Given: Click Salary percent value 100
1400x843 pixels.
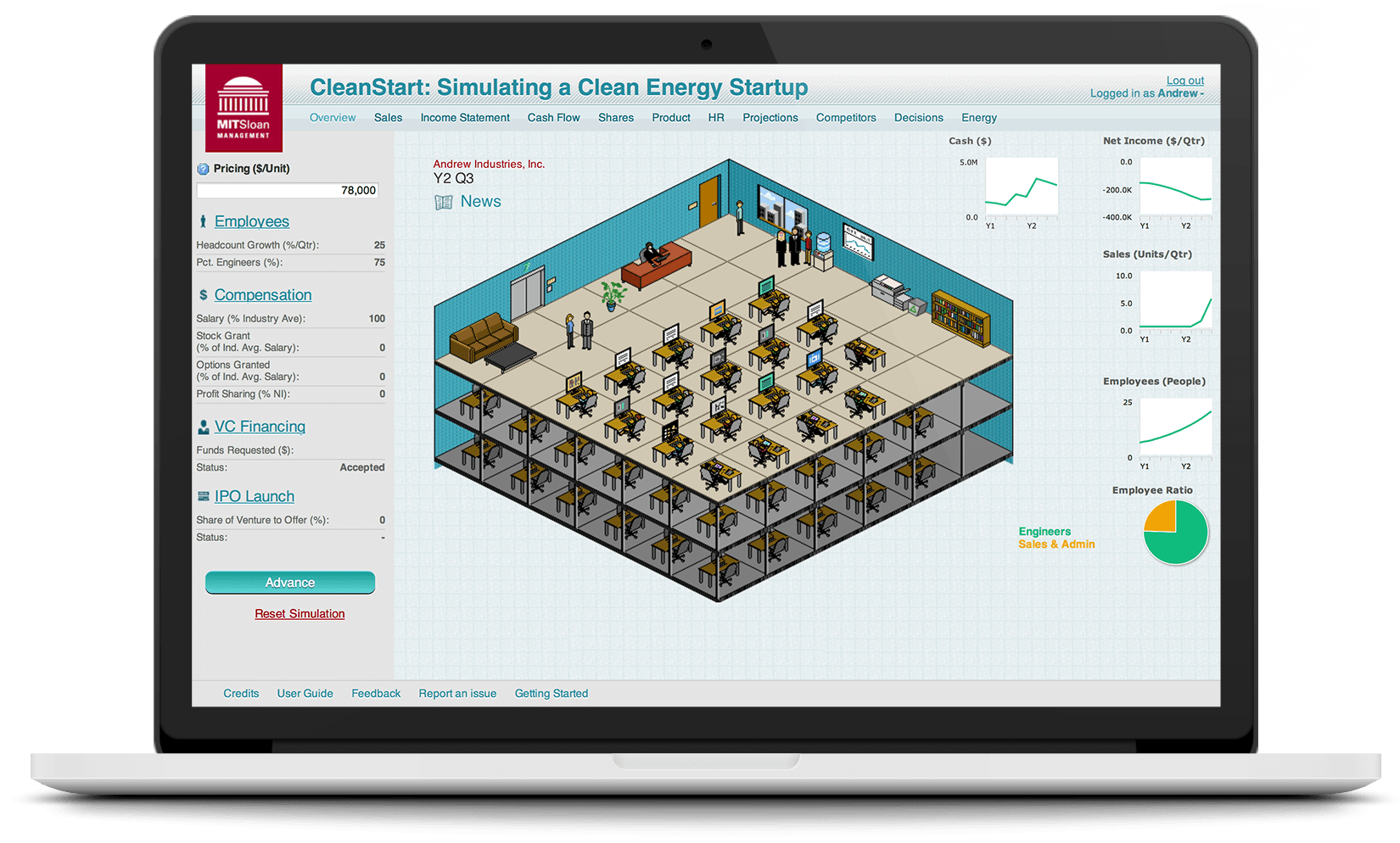Looking at the screenshot, I should 377,319.
